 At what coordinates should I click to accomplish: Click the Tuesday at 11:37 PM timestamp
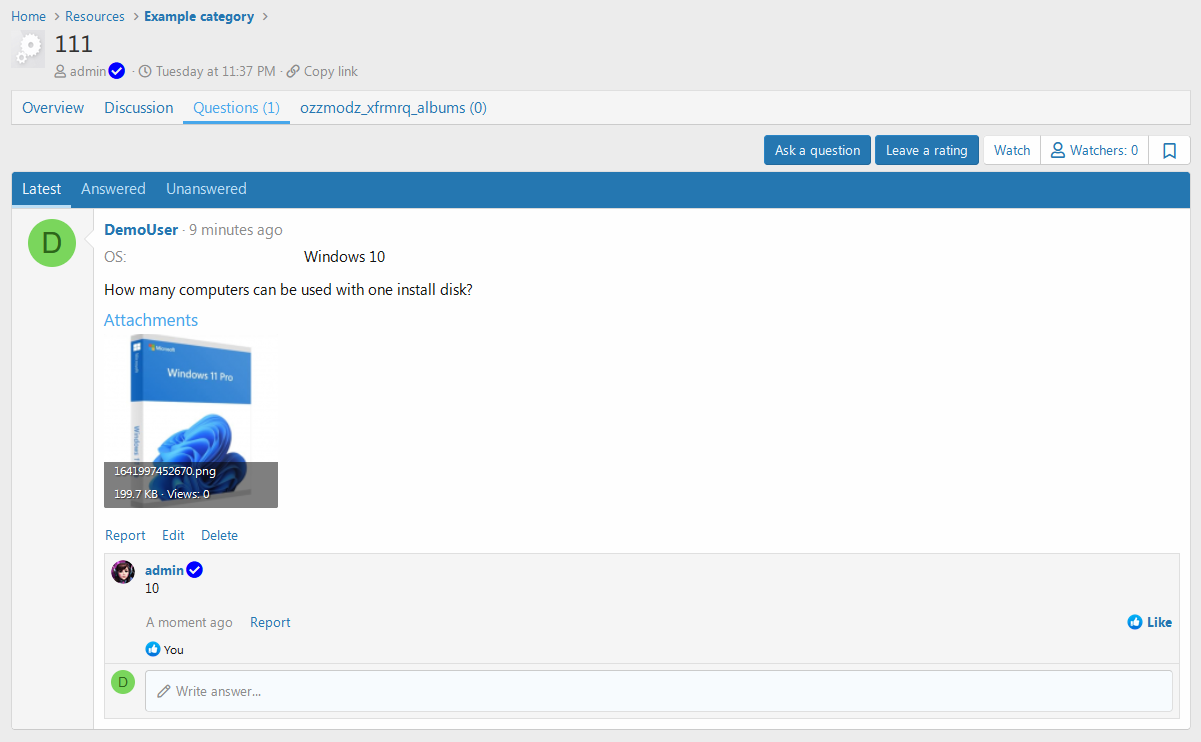[215, 71]
